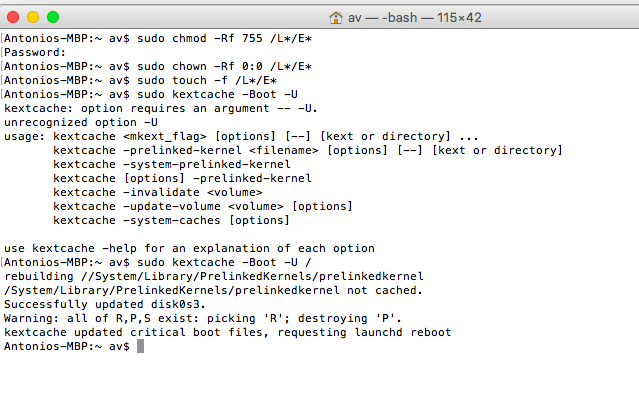Click the 'kextcache -system-caches [options]' line
Image resolution: width=639 pixels, height=397 pixels.
(171, 220)
